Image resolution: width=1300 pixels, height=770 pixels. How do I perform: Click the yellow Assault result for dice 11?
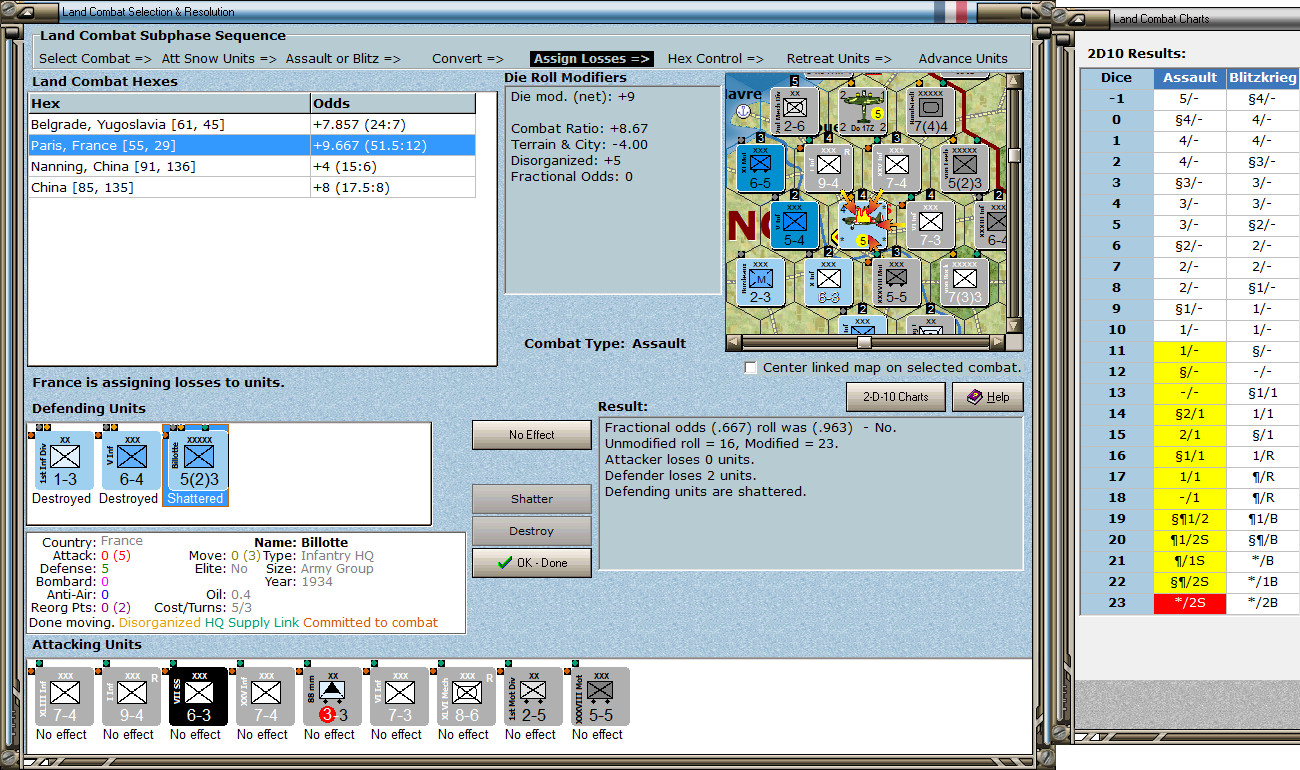(1190, 351)
